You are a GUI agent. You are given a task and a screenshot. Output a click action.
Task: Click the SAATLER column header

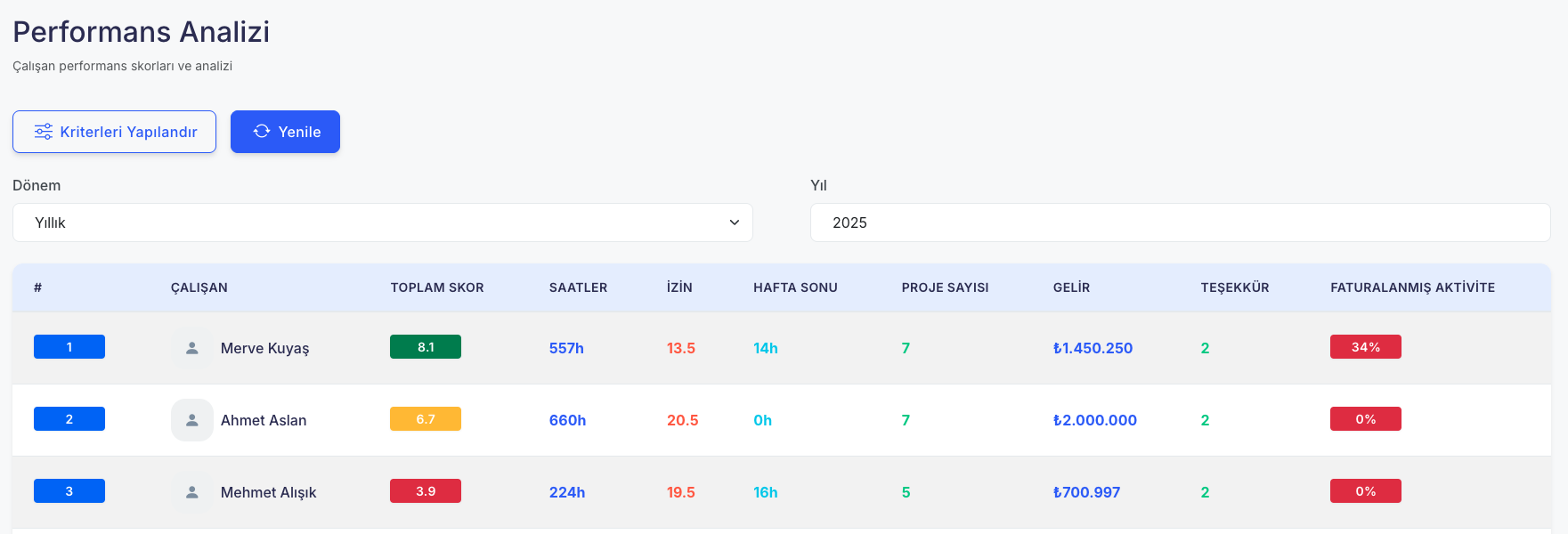[x=579, y=287]
